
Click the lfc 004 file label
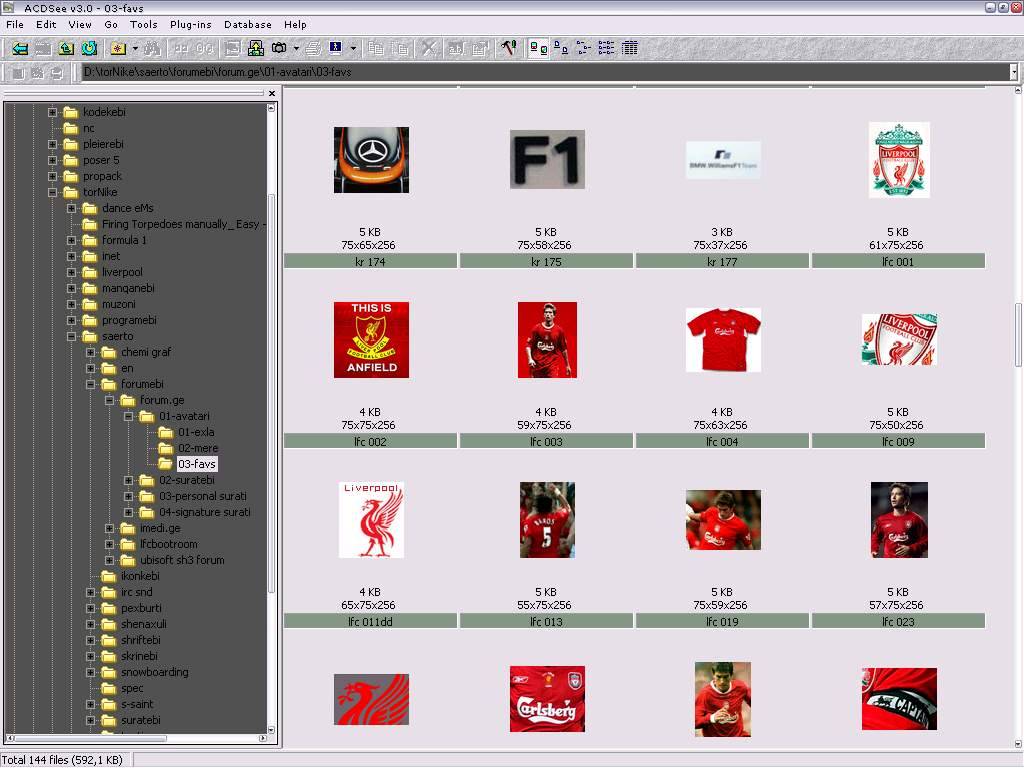722,442
